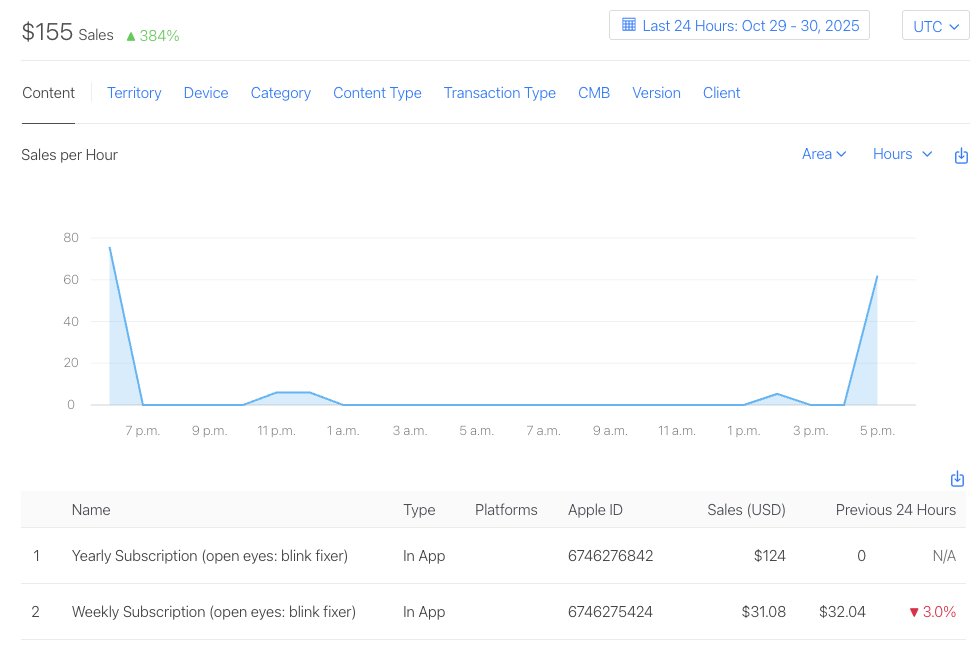Click the N/A change value

tap(944, 556)
